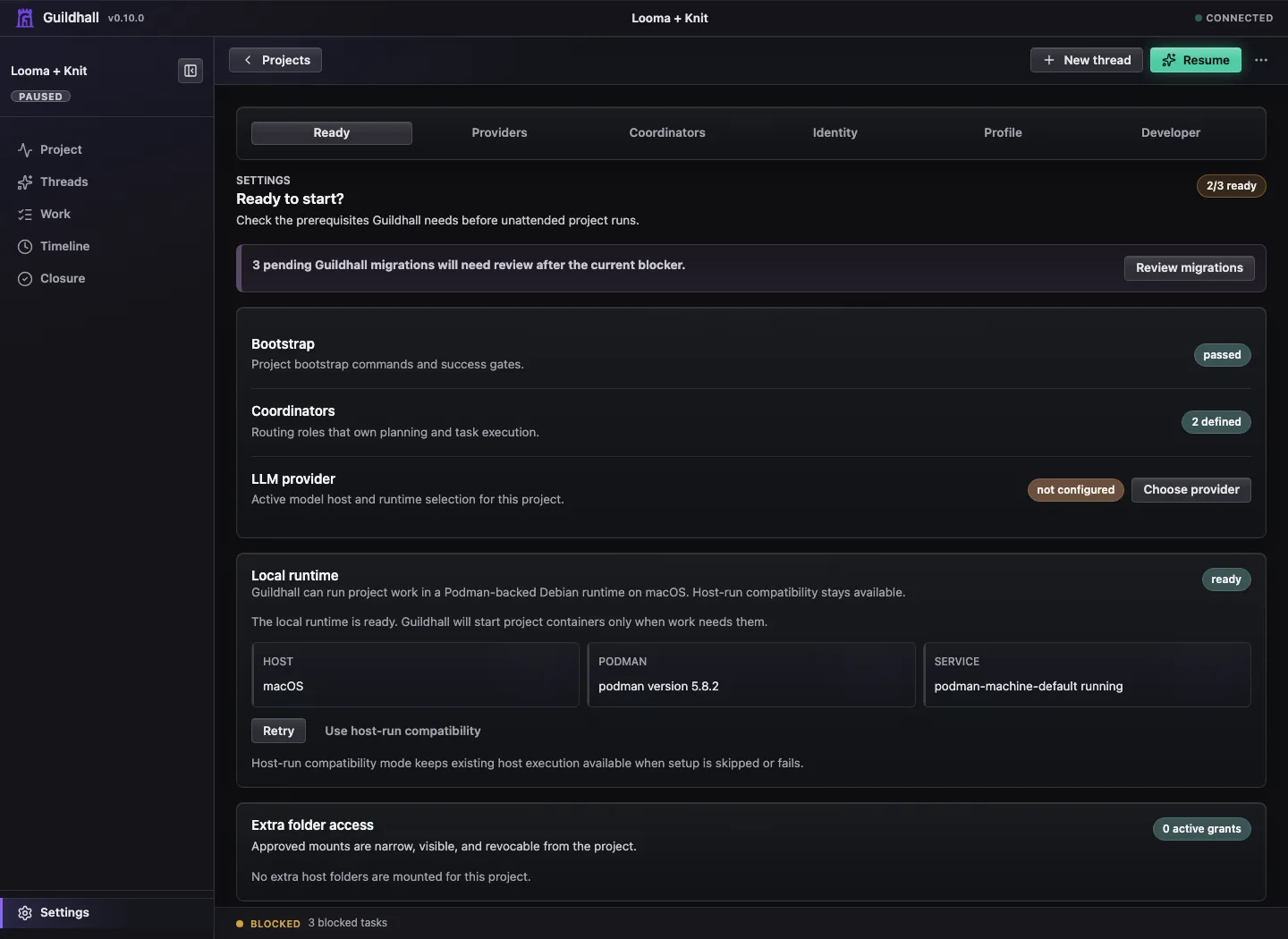Screen dimensions: 1288x939
Task: Open the Providers tab
Action: 499,132
